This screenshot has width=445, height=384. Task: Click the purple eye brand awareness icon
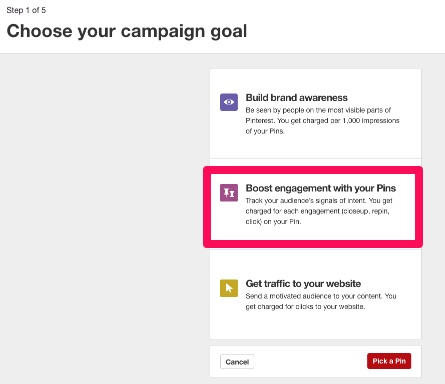point(229,102)
